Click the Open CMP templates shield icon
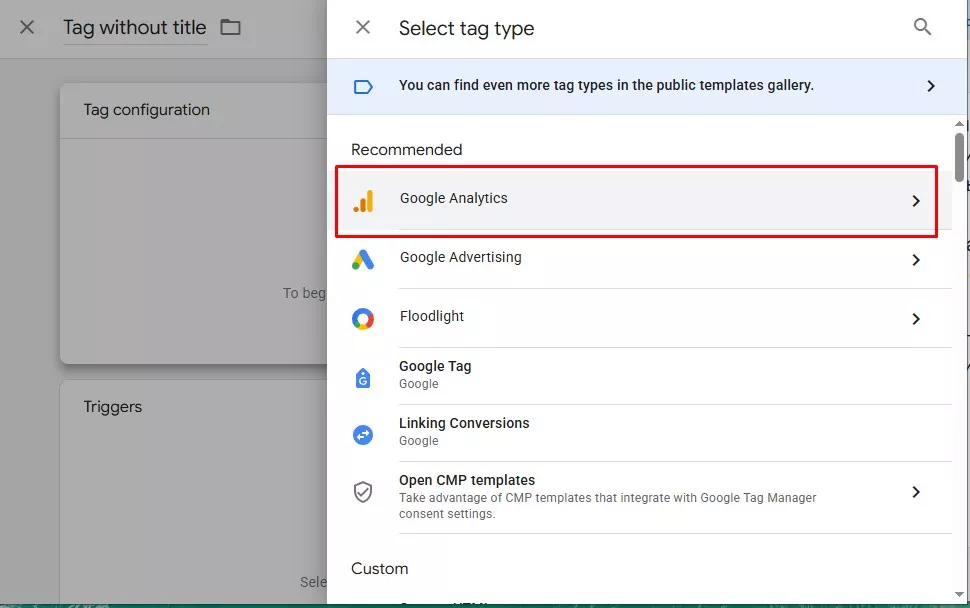This screenshot has width=970, height=608. click(x=363, y=492)
